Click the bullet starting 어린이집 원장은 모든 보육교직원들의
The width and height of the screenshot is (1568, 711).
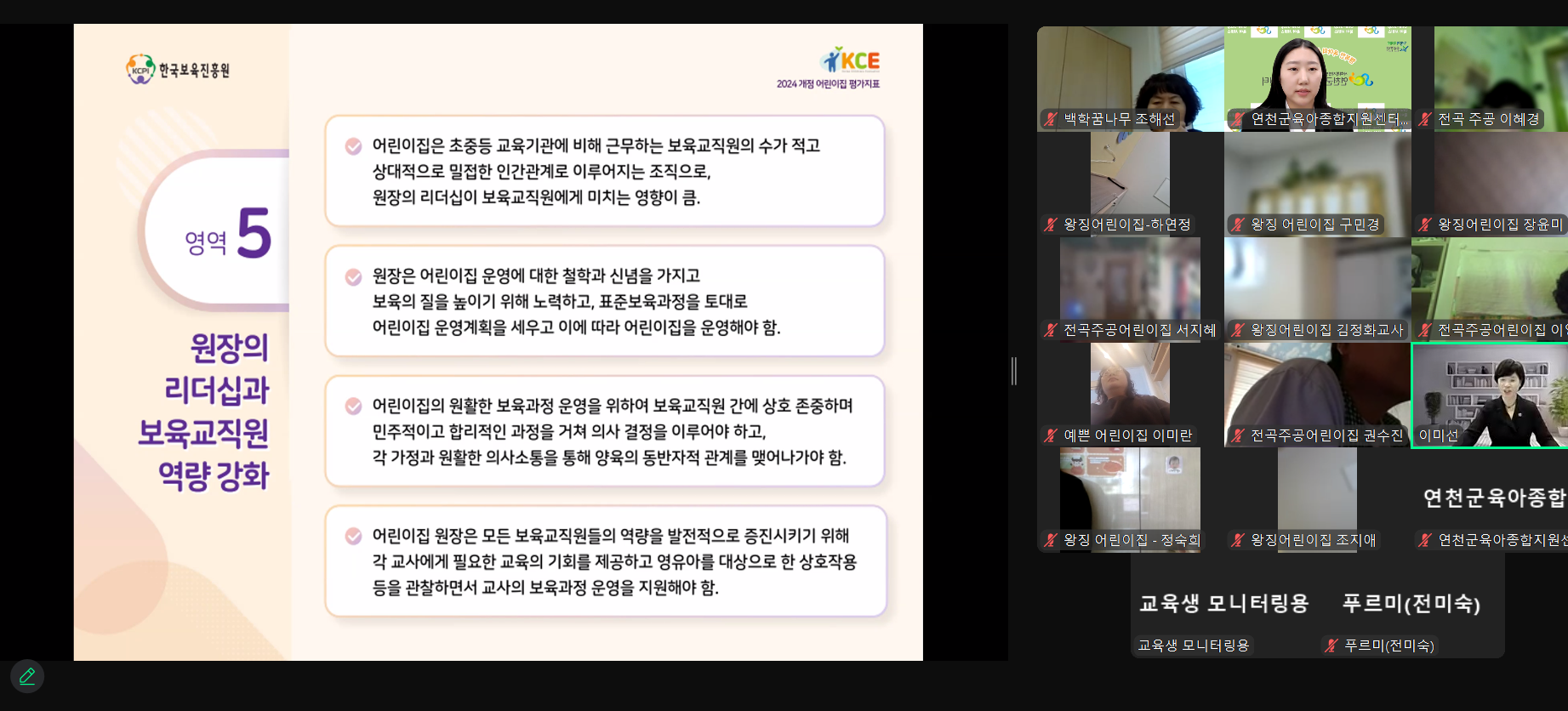pyautogui.click(x=605, y=561)
